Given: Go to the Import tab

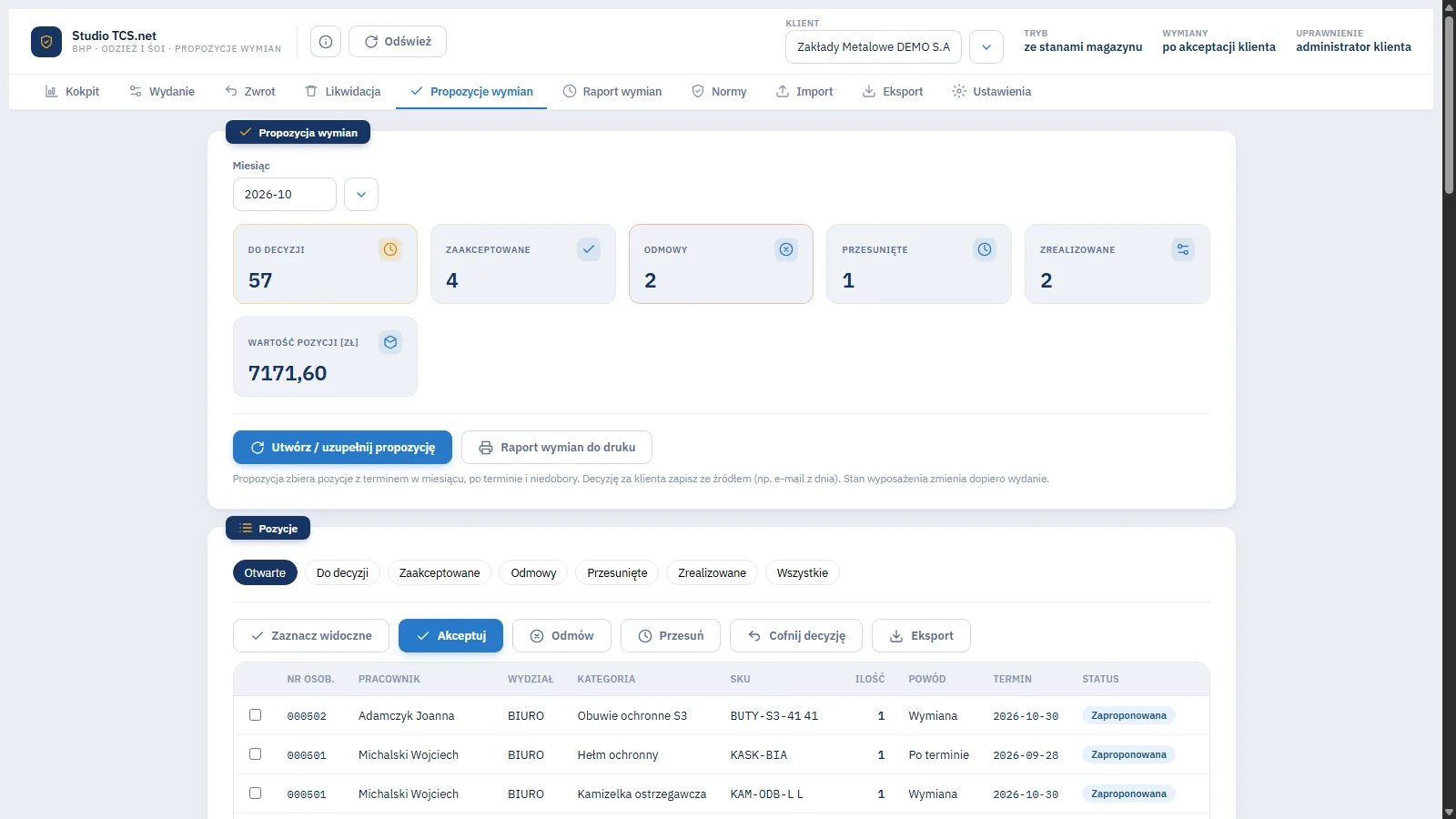Looking at the screenshot, I should coord(804,92).
